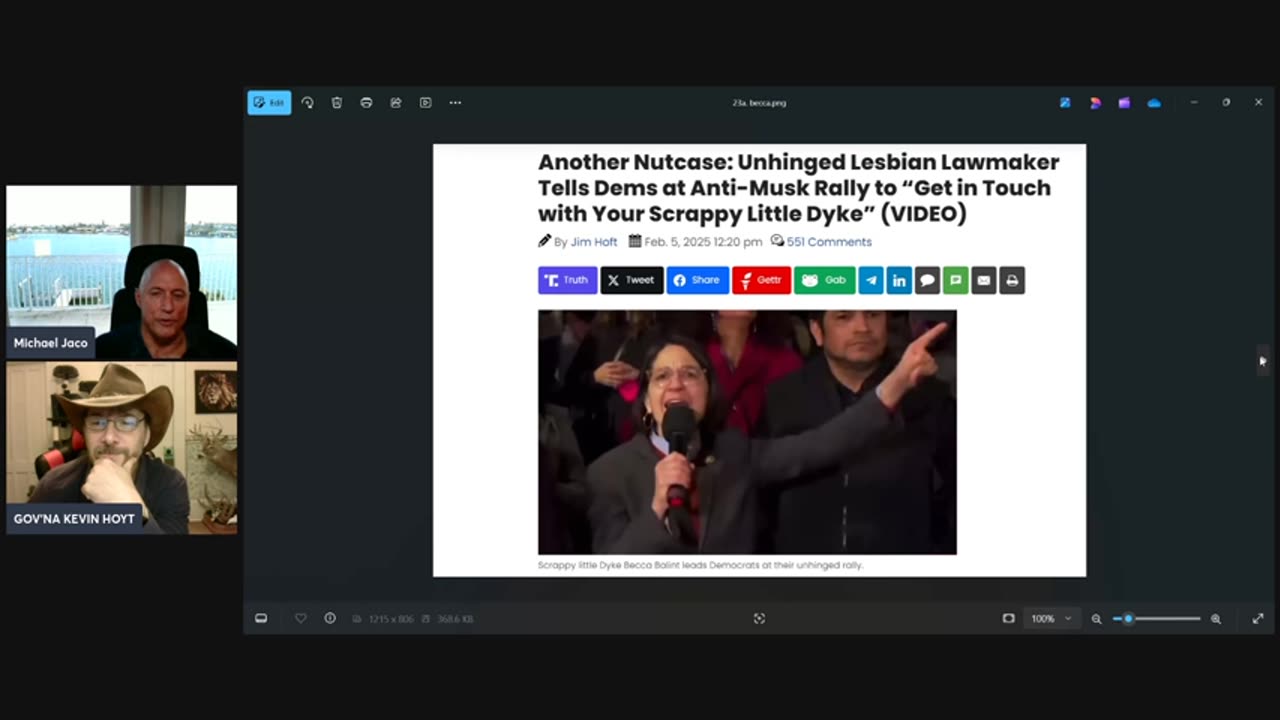Click the 368.6 KB file size text

(455, 619)
